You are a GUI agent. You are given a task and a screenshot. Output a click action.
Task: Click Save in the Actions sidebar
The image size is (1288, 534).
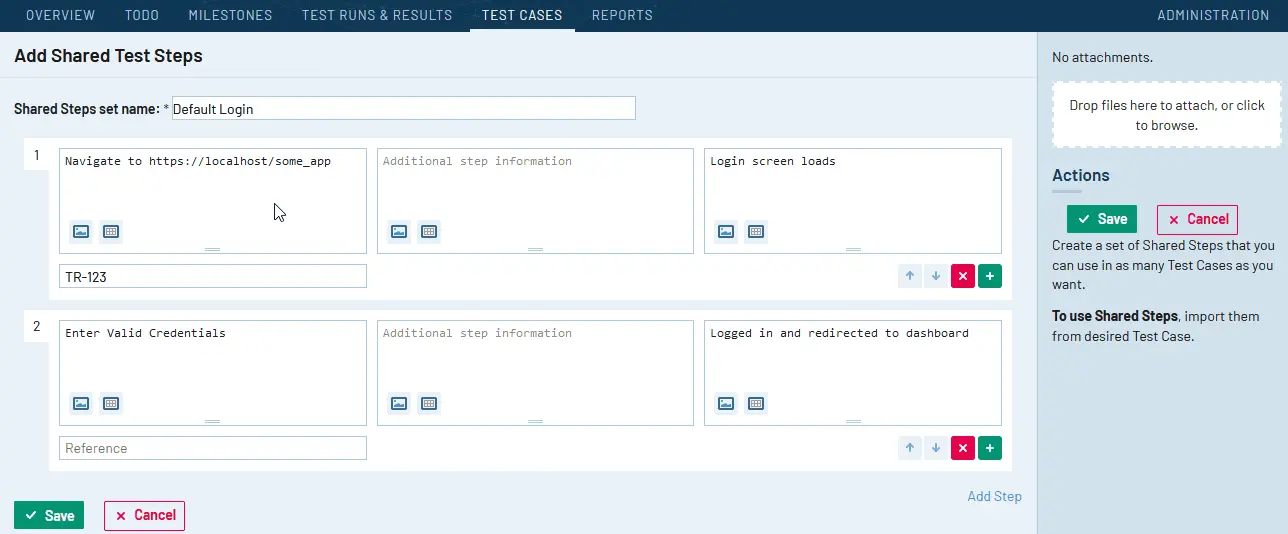[1102, 219]
